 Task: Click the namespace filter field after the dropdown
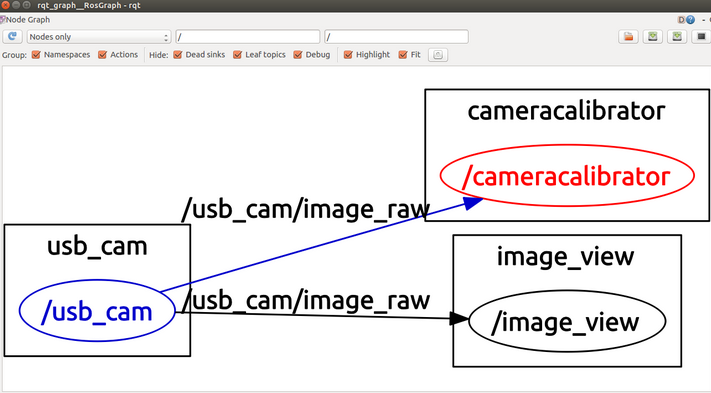tap(248, 37)
